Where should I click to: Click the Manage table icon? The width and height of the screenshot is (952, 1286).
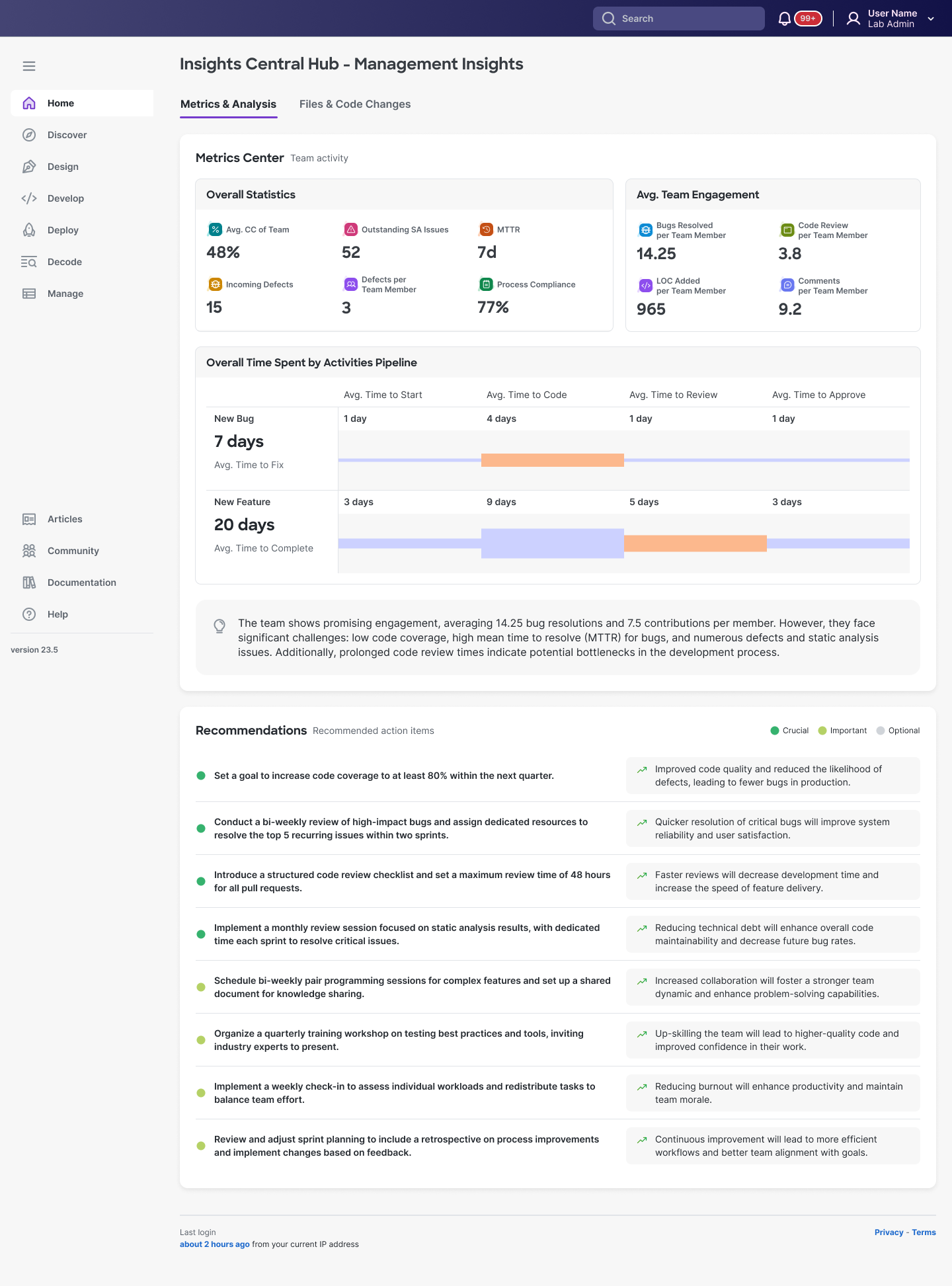[x=29, y=294]
